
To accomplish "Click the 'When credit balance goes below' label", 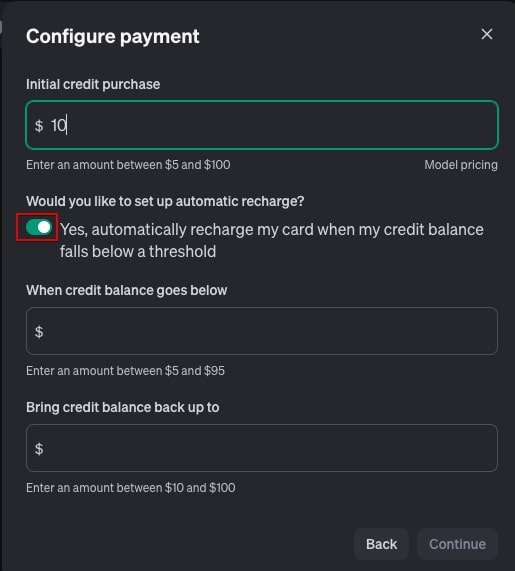I will (126, 291).
